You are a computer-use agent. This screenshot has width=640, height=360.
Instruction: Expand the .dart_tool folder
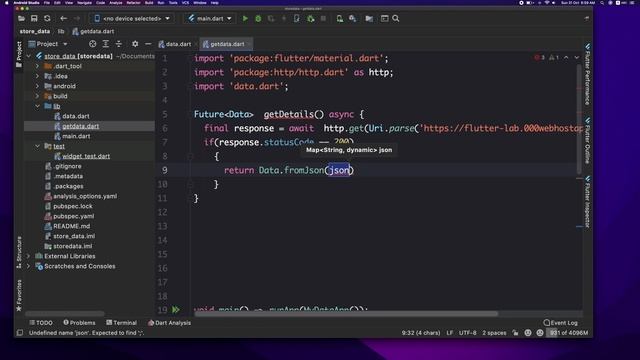coord(38,66)
